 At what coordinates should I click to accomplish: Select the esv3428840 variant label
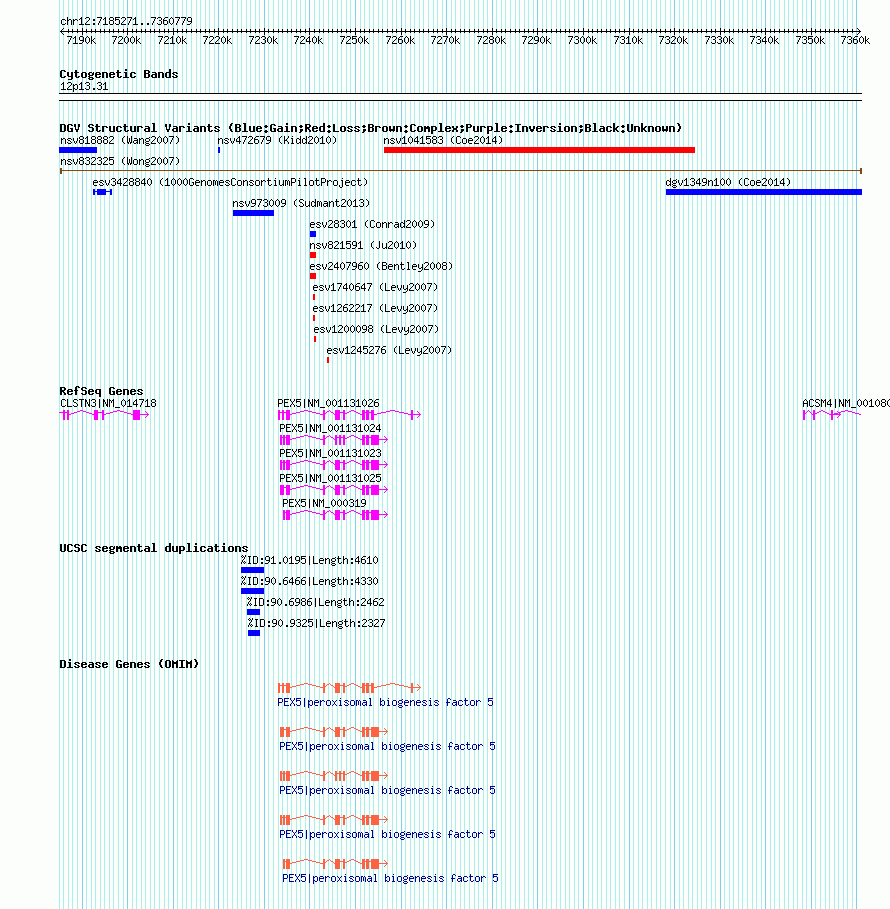click(x=230, y=182)
